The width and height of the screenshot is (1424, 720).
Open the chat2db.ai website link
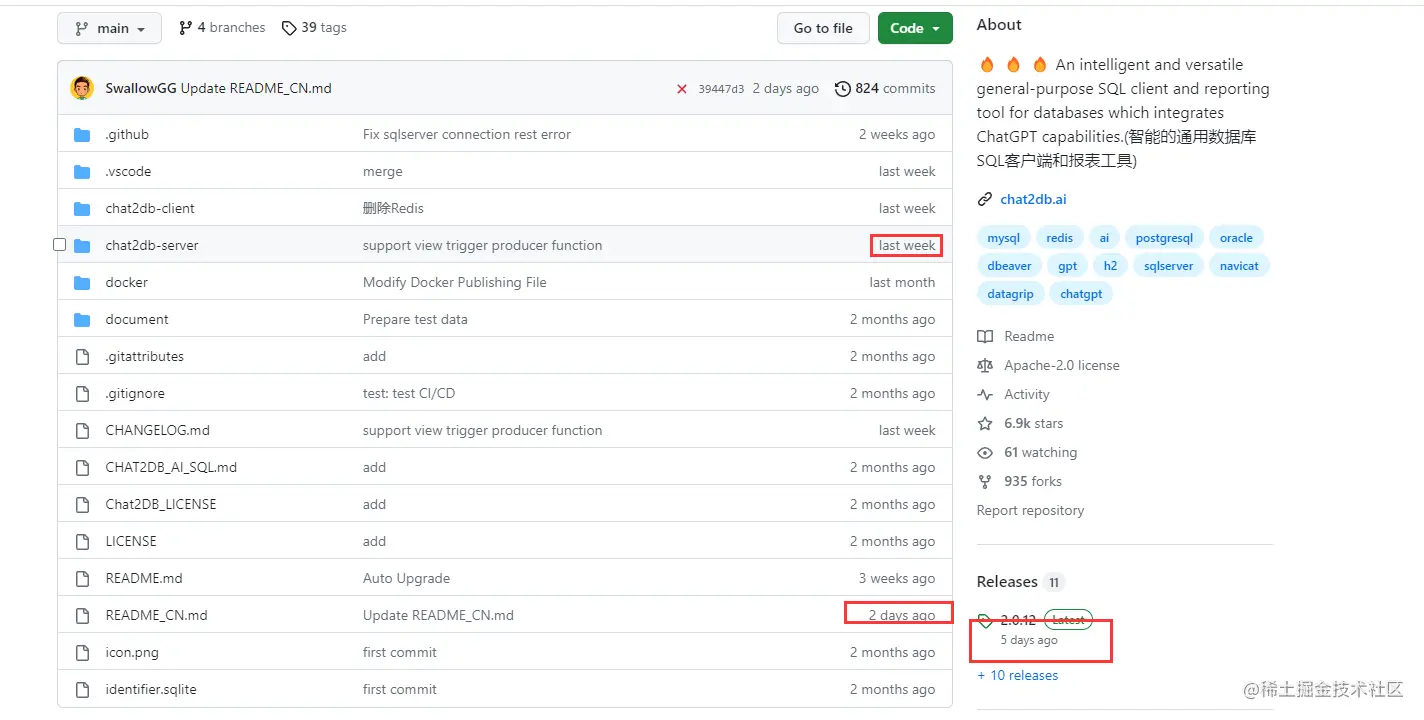click(x=1033, y=199)
